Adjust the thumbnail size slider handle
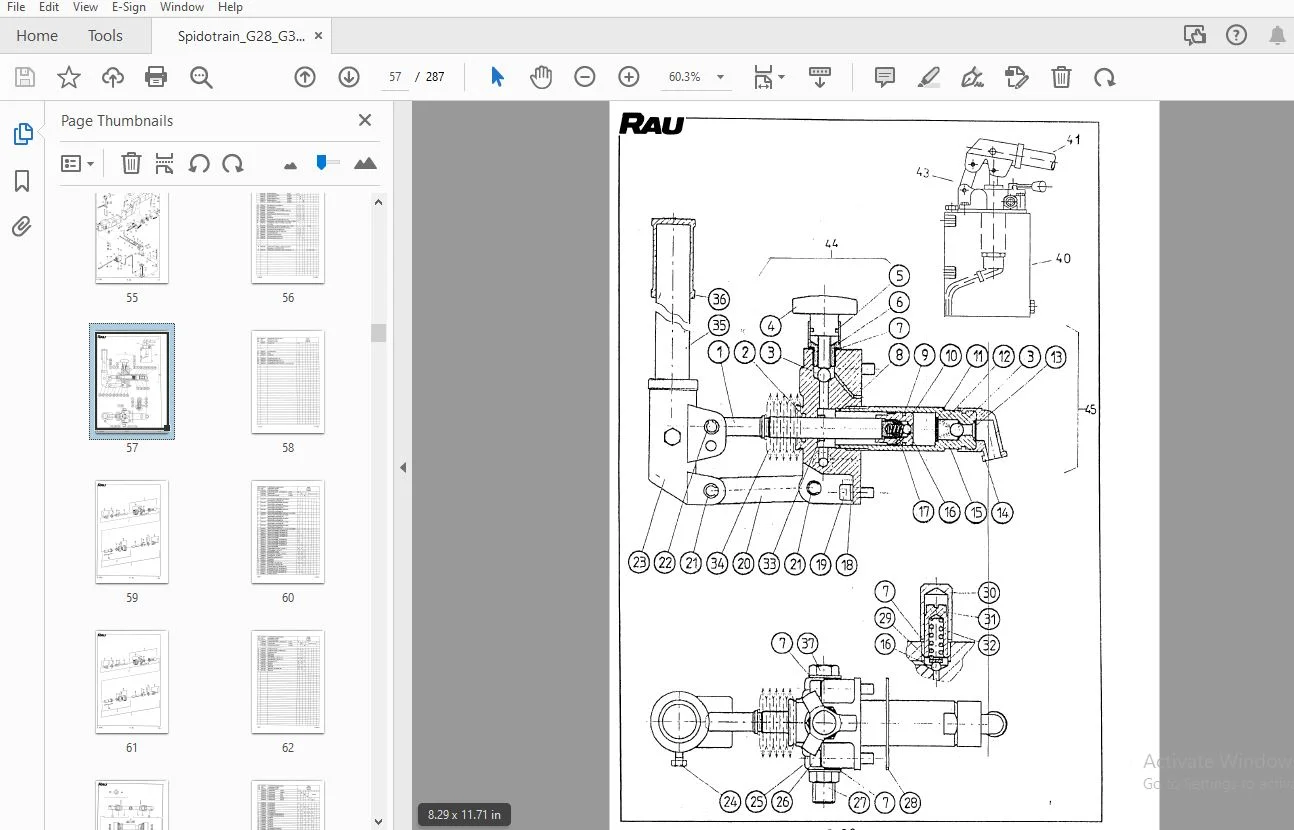Viewport: 1294px width, 830px height. click(321, 162)
